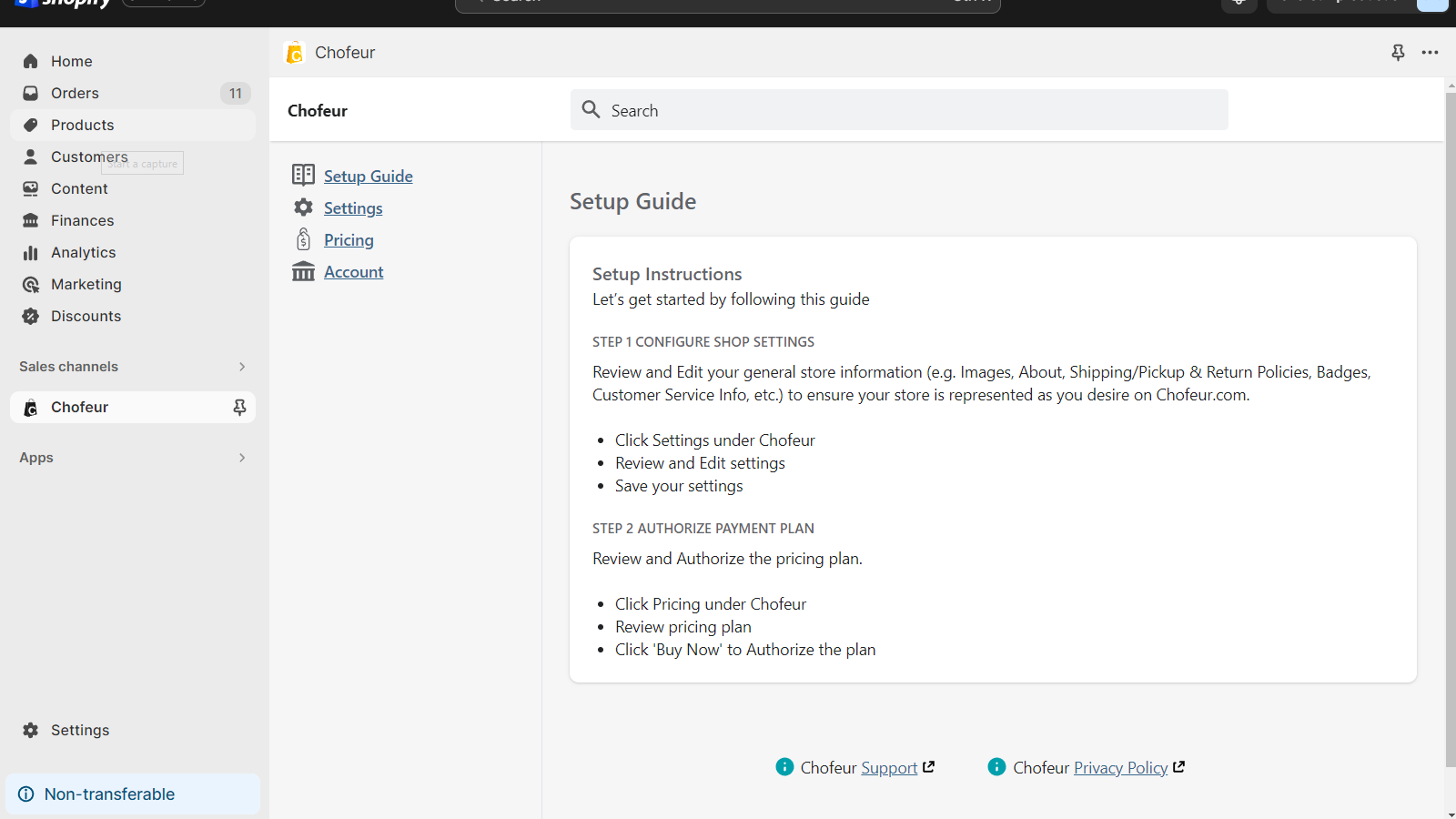1456x819 pixels.
Task: Open the Account link
Action: point(354,272)
